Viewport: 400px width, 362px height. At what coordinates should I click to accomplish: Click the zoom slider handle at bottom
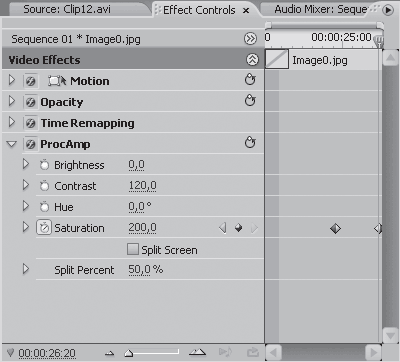tap(129, 353)
